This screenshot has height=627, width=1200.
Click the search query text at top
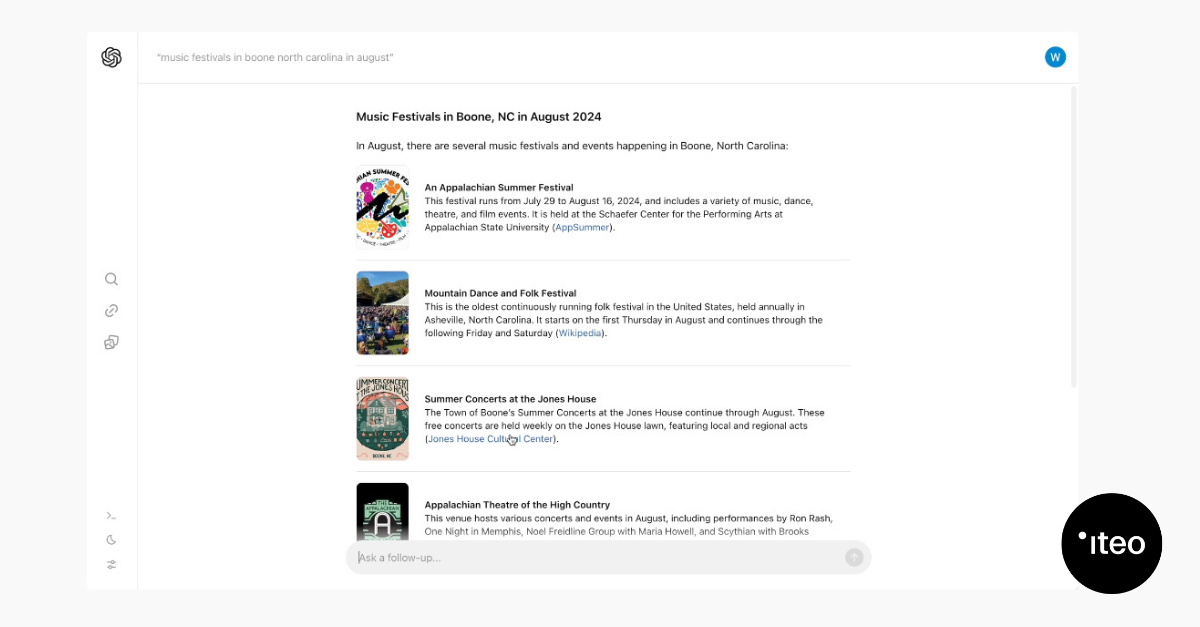coord(275,58)
